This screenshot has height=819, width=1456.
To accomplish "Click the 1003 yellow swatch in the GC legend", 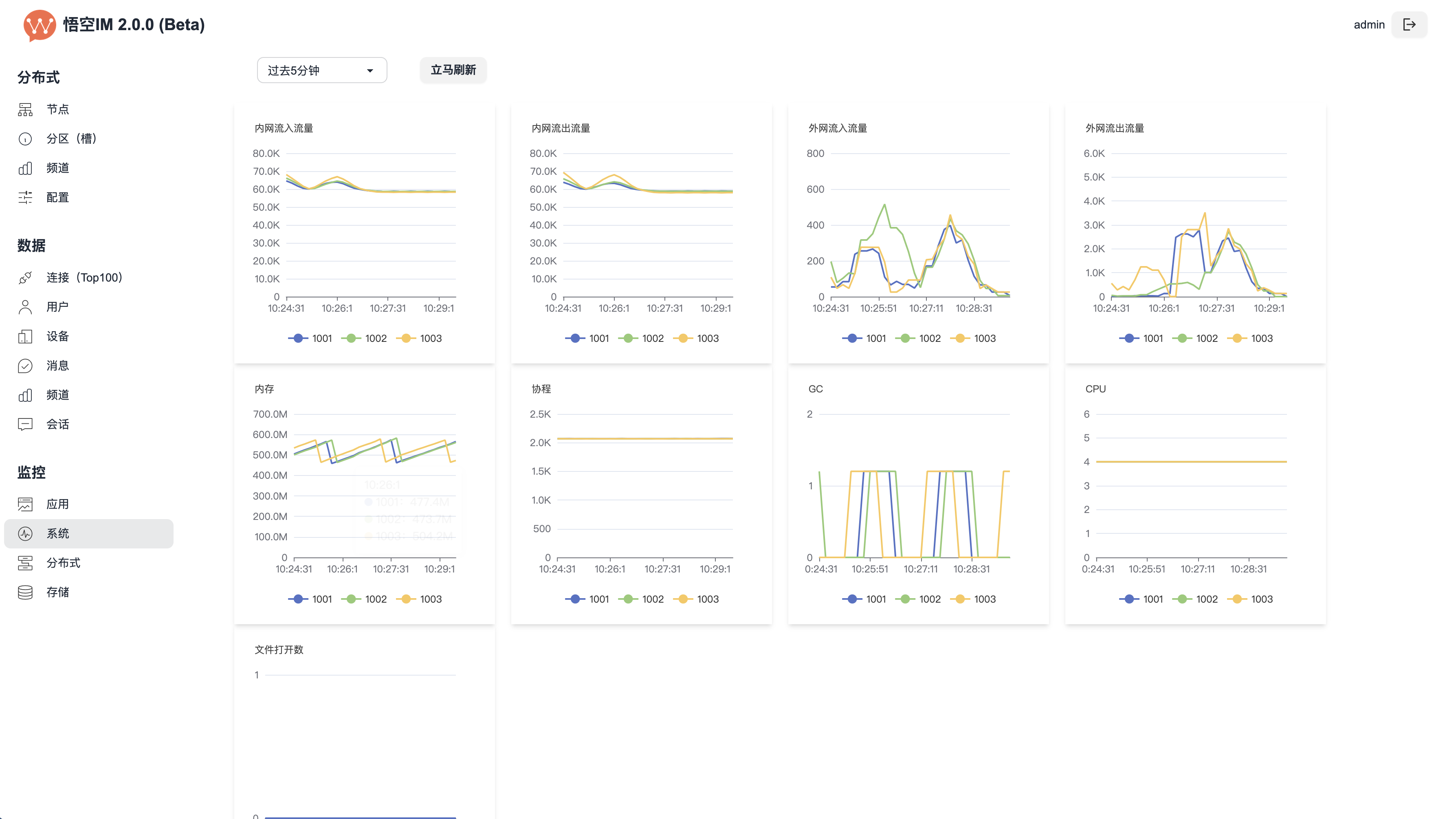I will coord(960,599).
